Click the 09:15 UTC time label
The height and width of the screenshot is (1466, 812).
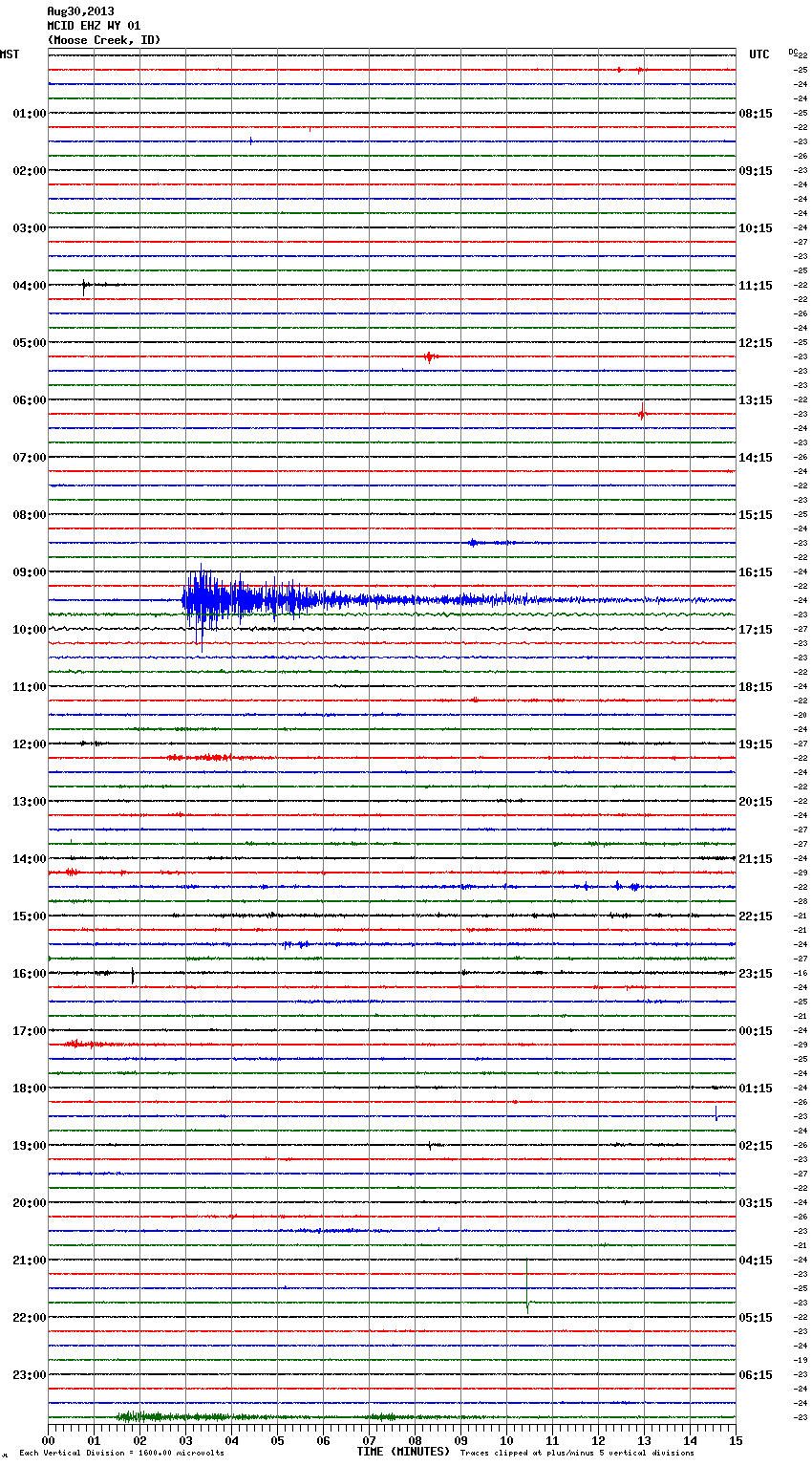[x=756, y=171]
